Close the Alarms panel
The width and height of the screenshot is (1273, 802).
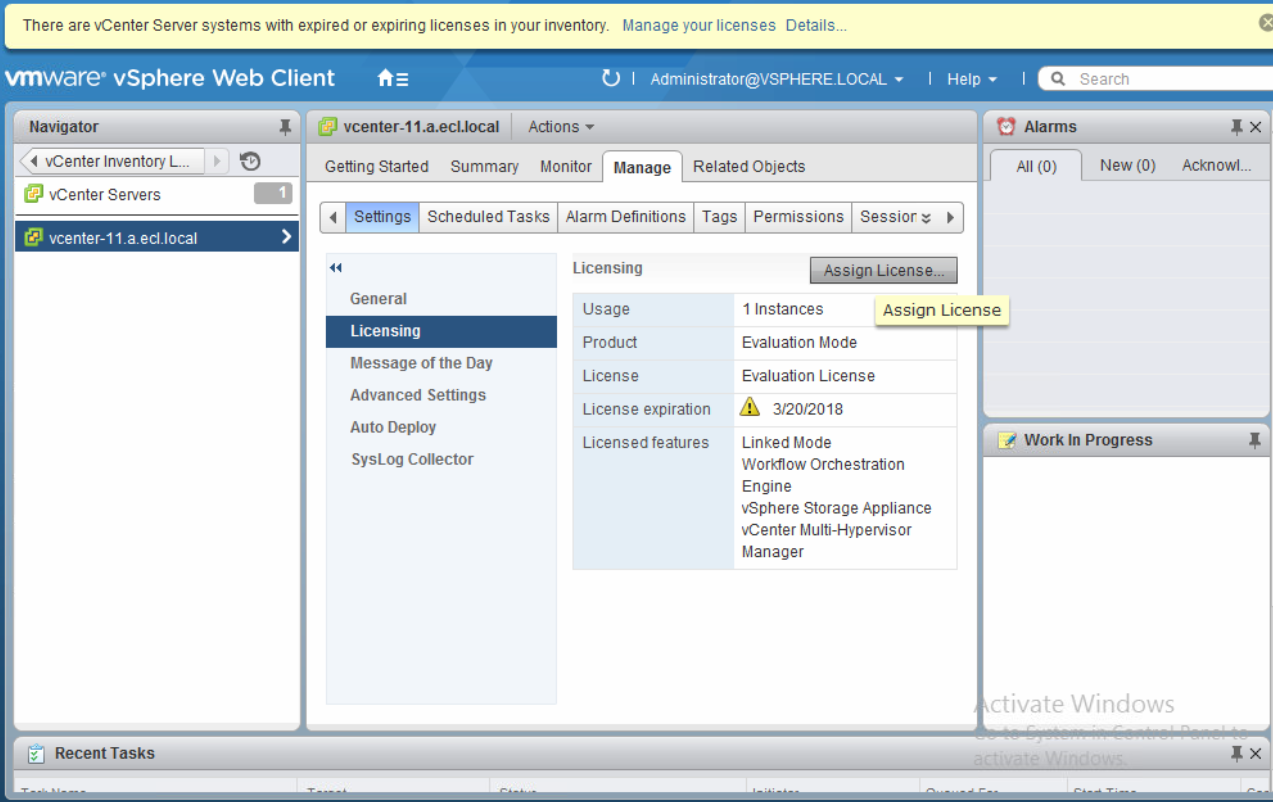point(1256,127)
